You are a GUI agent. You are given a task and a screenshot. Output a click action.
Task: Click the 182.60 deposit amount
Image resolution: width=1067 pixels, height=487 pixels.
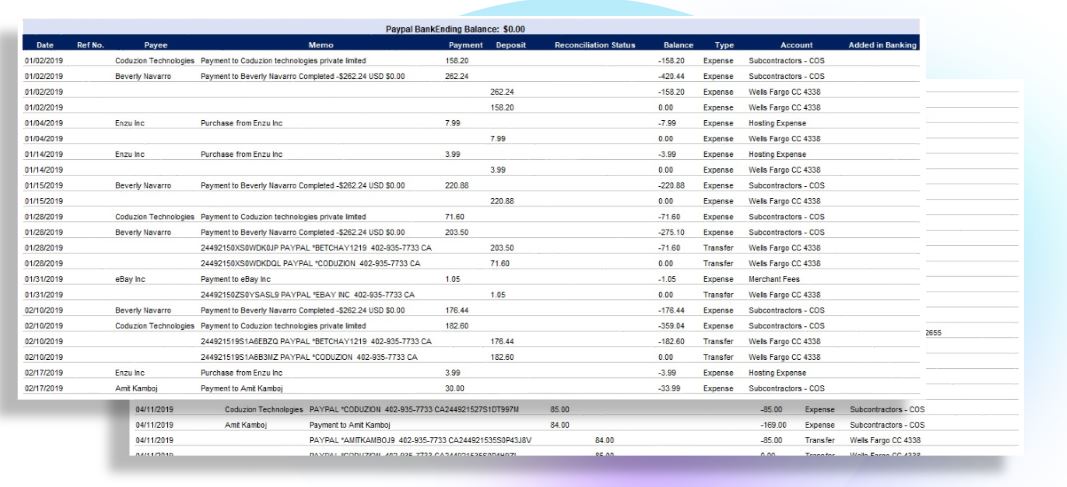pyautogui.click(x=502, y=357)
